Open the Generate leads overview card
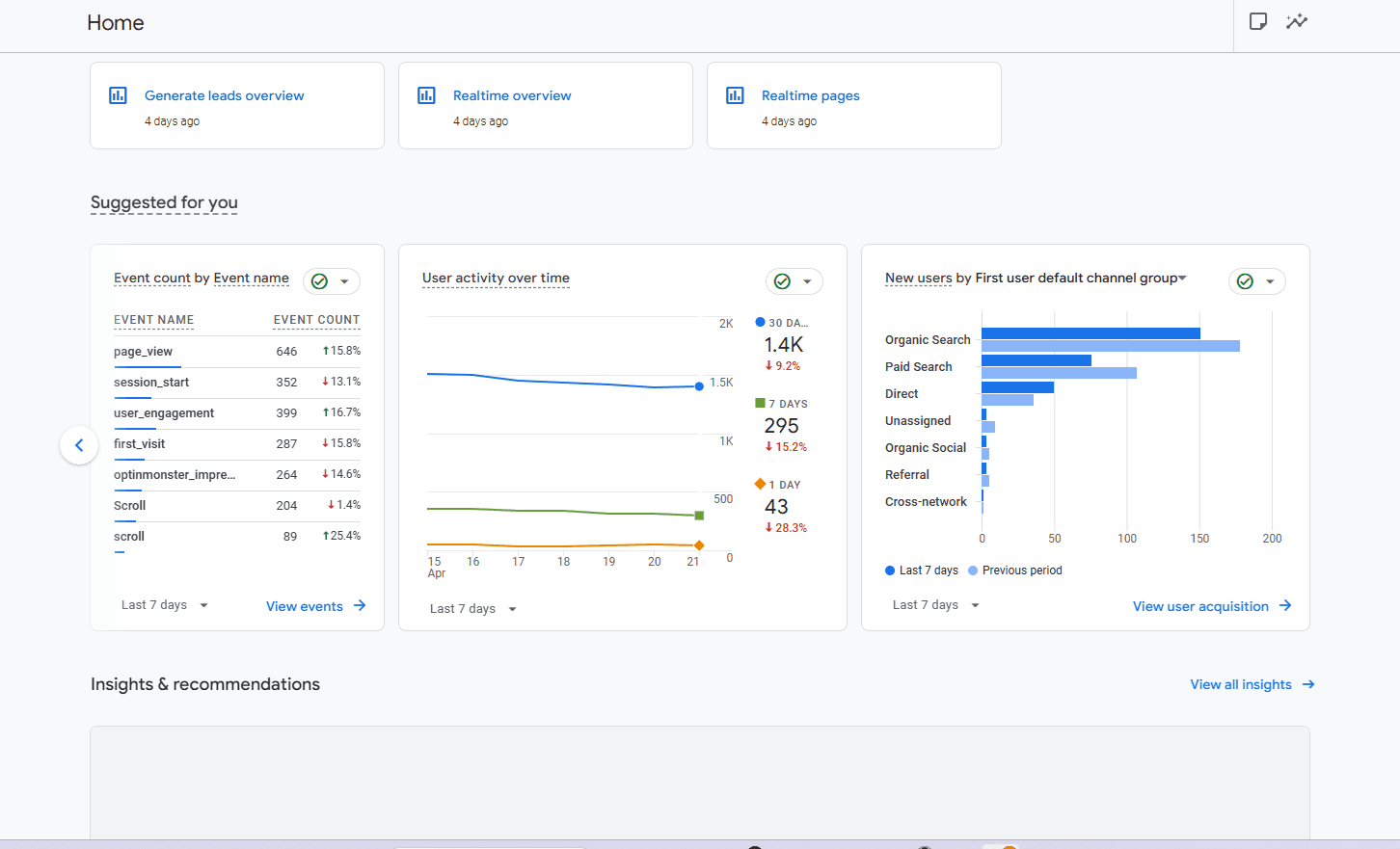1400x849 pixels. 224,95
